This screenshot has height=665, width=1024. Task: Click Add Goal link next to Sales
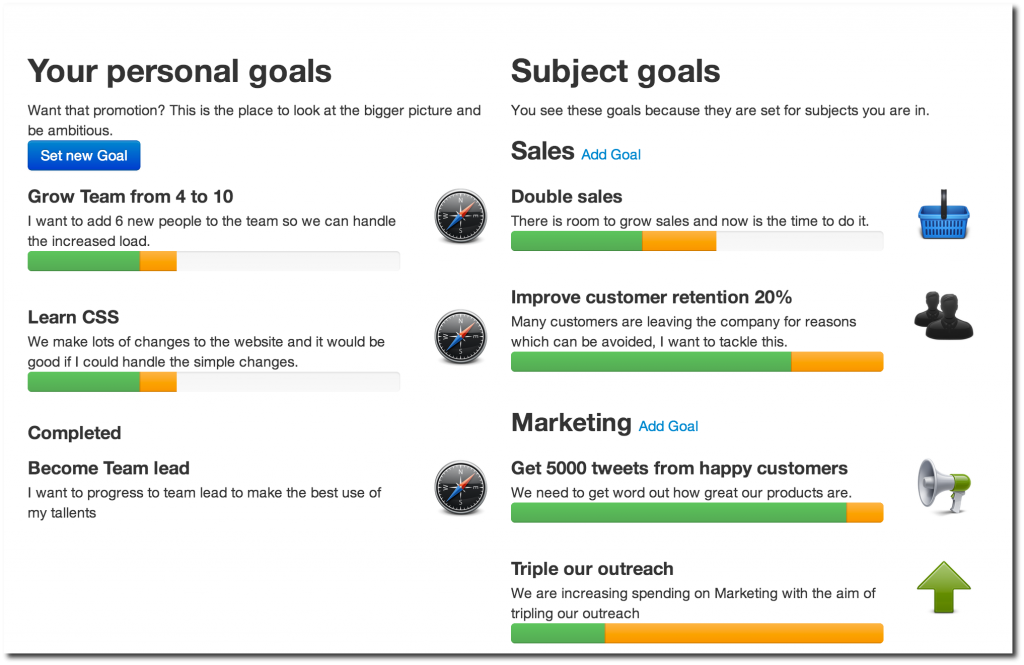pos(611,155)
